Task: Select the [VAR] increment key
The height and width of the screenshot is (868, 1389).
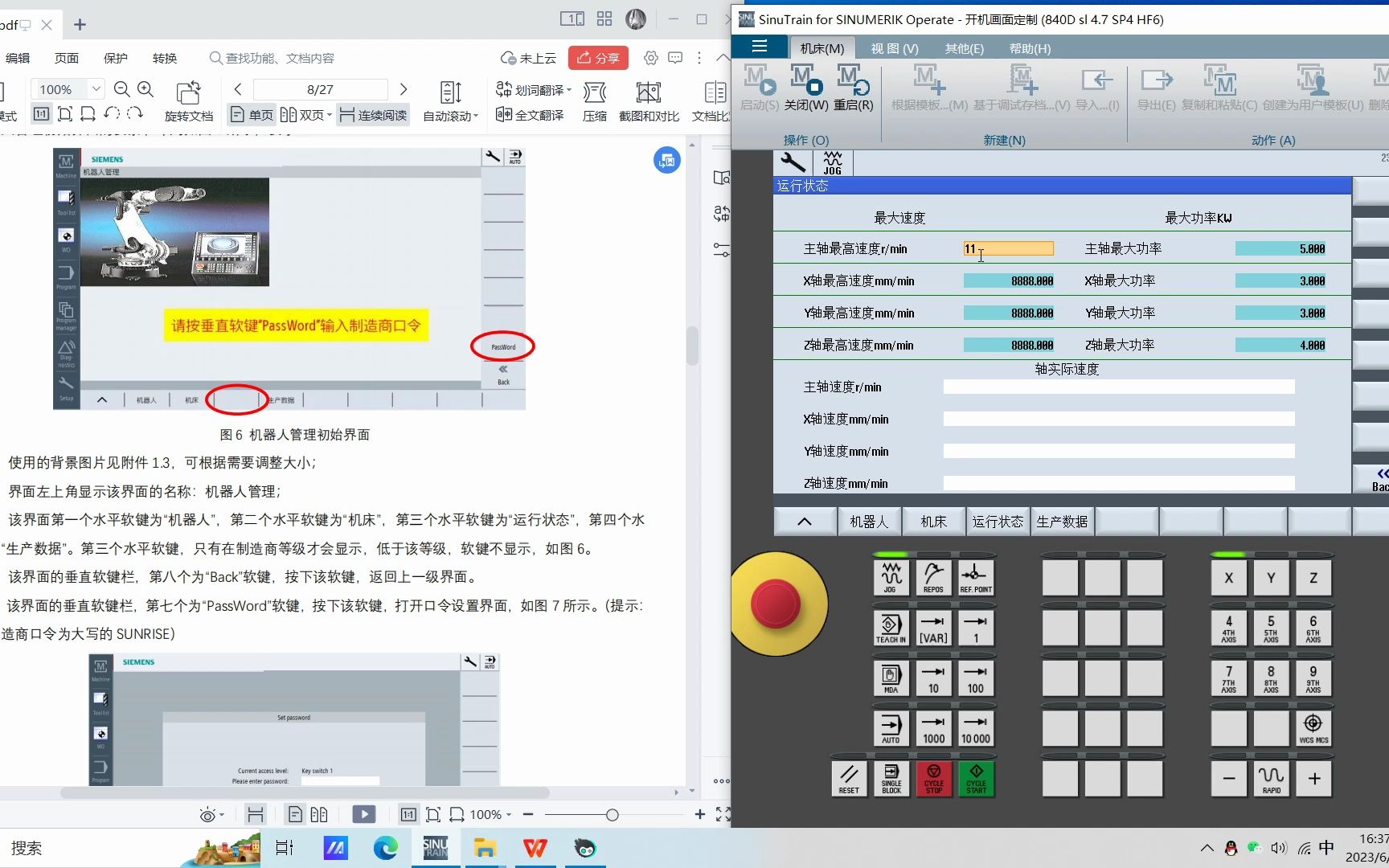Action: [933, 628]
